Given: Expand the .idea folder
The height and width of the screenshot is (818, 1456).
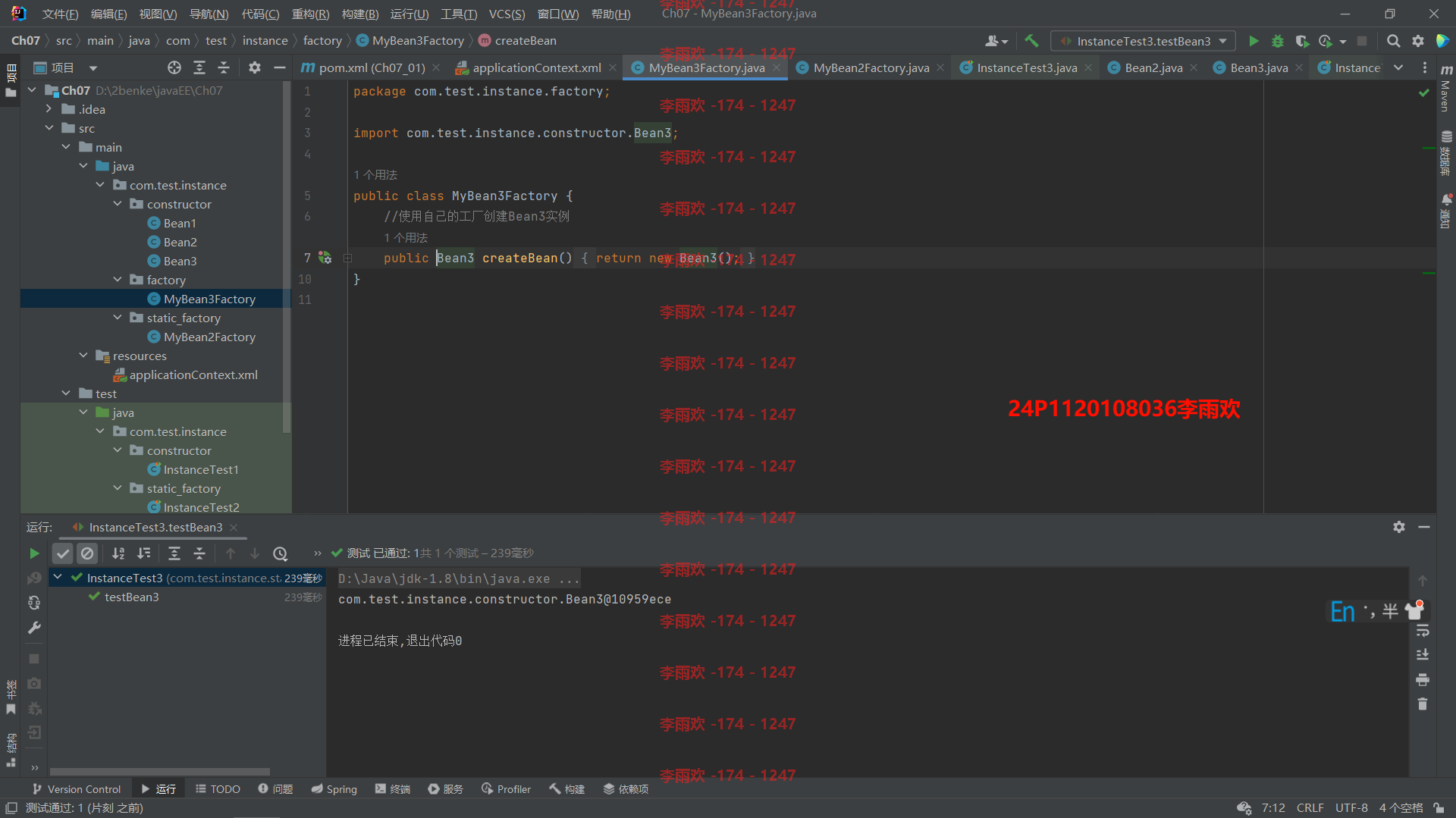Looking at the screenshot, I should [49, 109].
